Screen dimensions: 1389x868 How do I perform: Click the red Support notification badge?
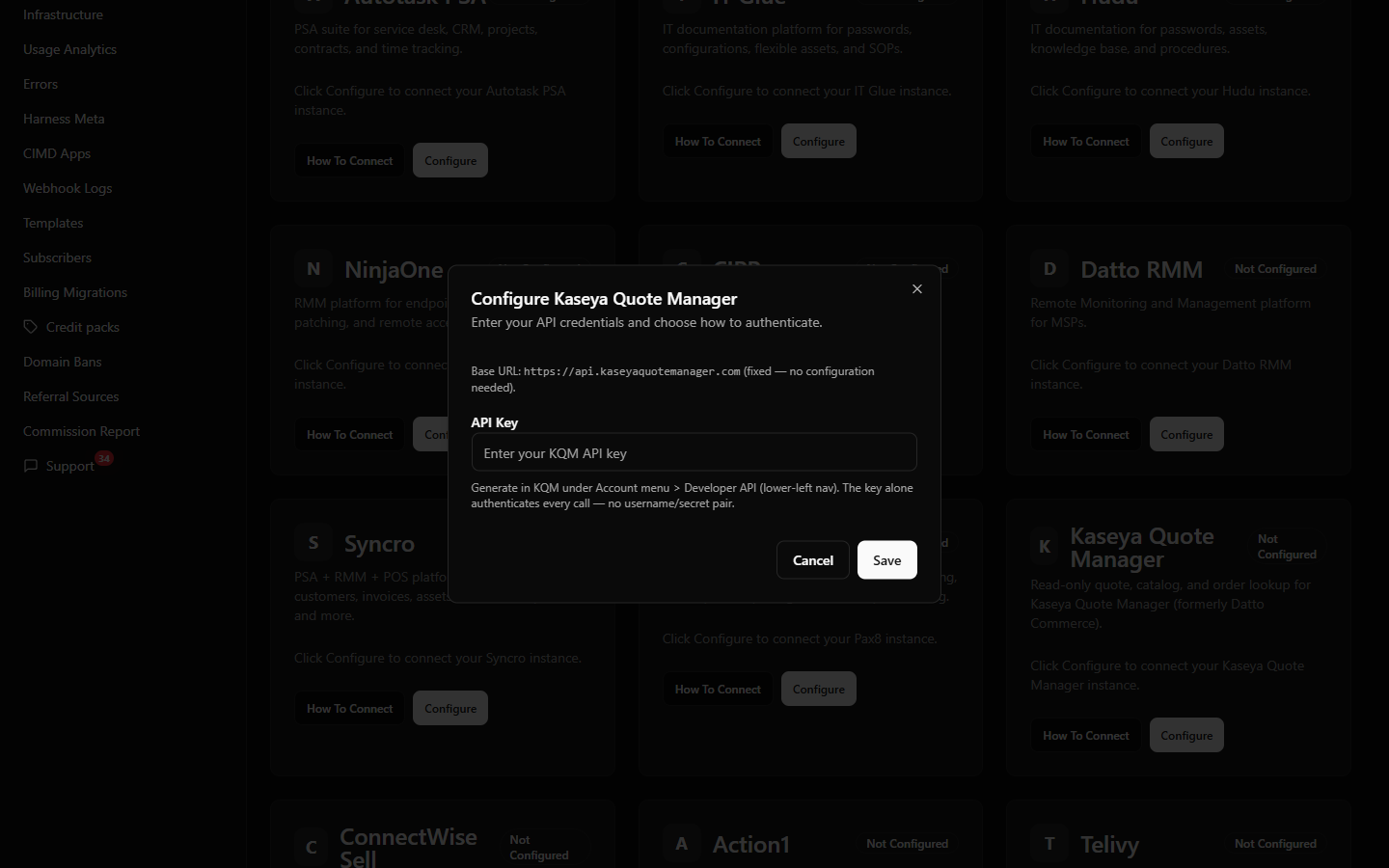(104, 458)
